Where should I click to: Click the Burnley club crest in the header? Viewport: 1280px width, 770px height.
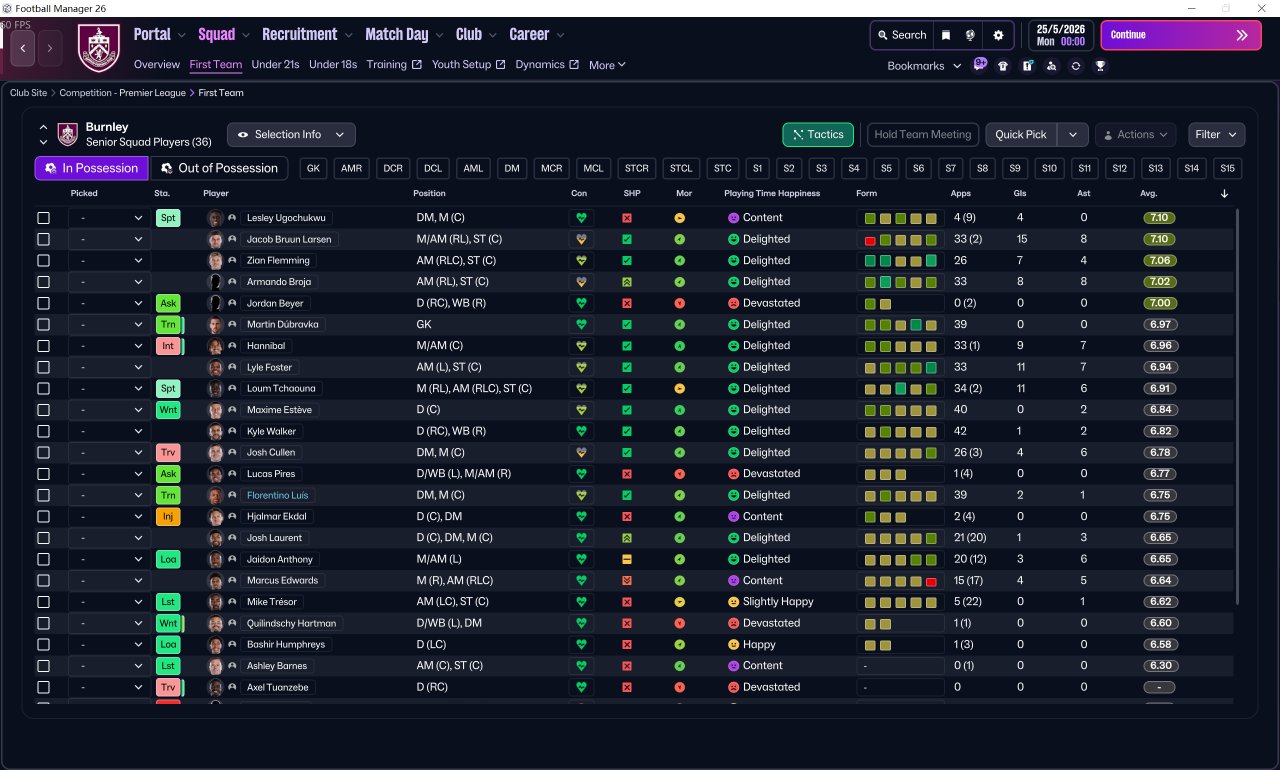coord(98,48)
